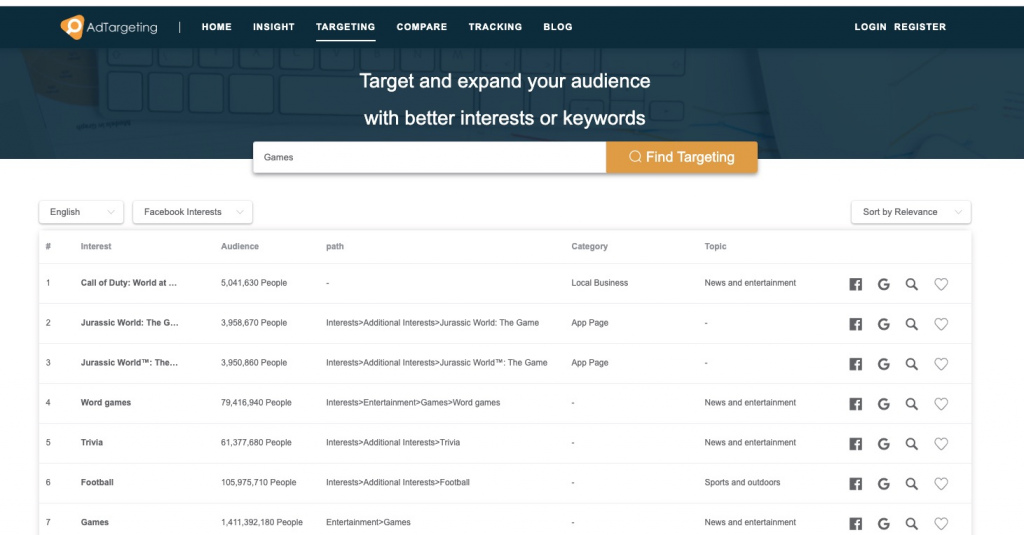Click search icon in Trivia row
The image size is (1024, 535).
pos(912,444)
